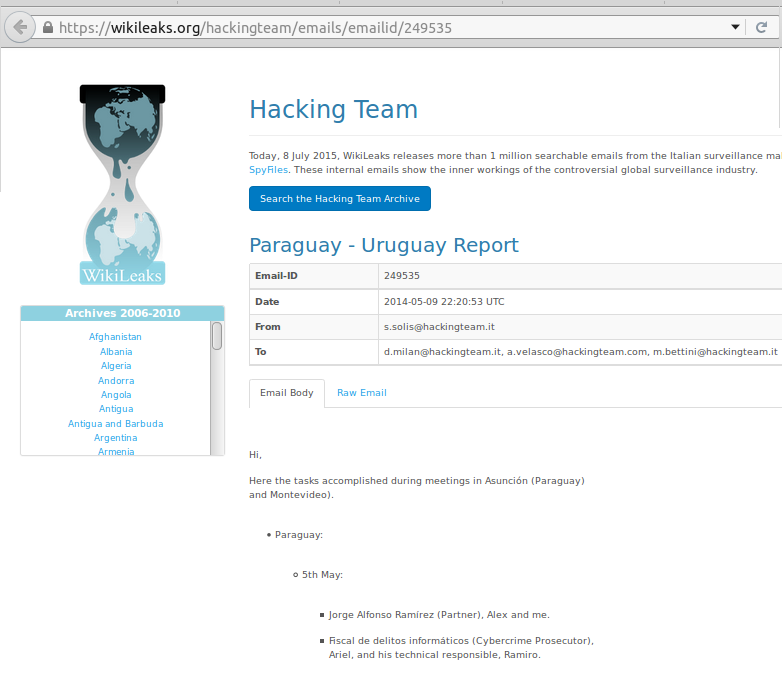This screenshot has width=782, height=685.
Task: Select the Email Body tab
Action: [x=287, y=393]
